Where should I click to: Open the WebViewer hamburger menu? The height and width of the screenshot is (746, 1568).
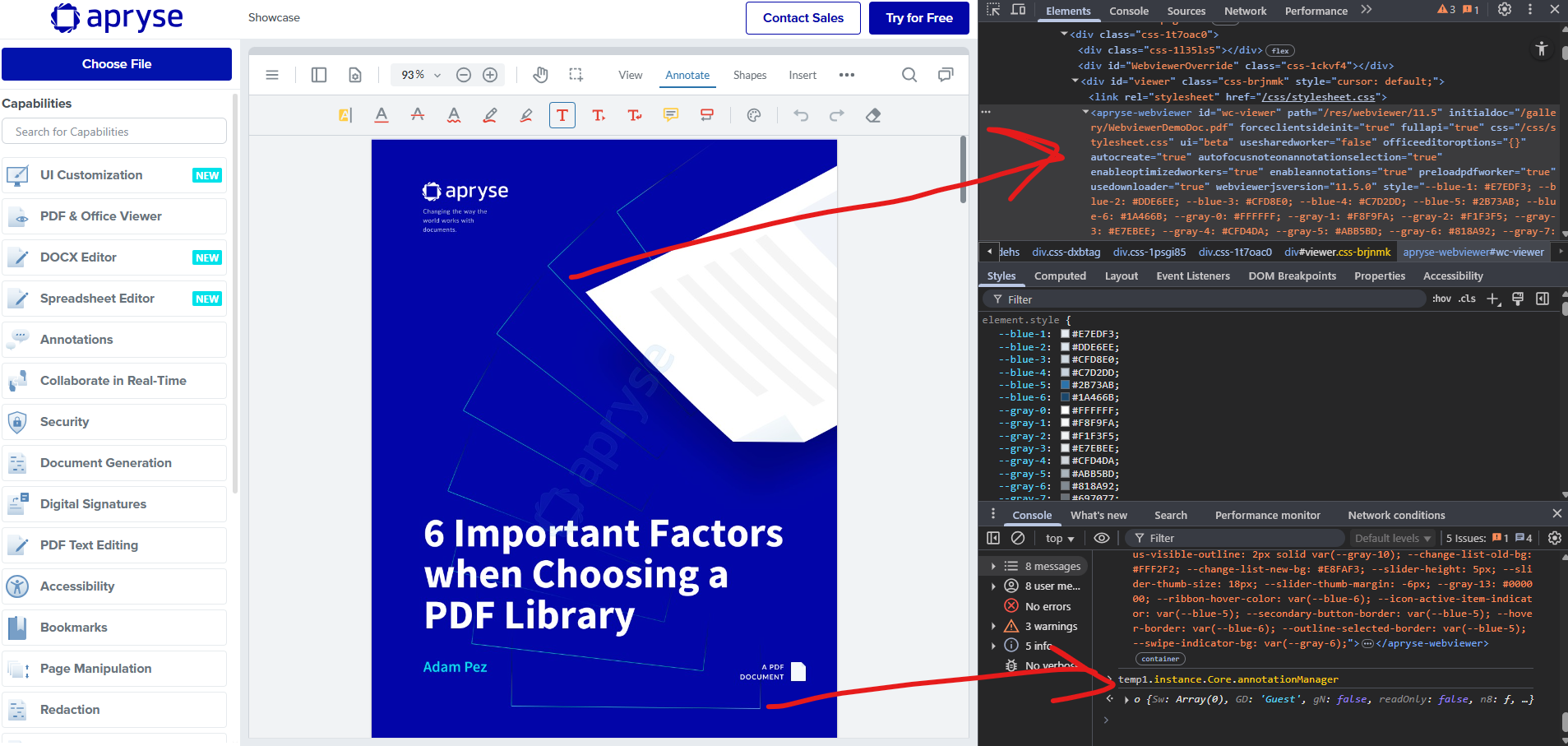(272, 75)
